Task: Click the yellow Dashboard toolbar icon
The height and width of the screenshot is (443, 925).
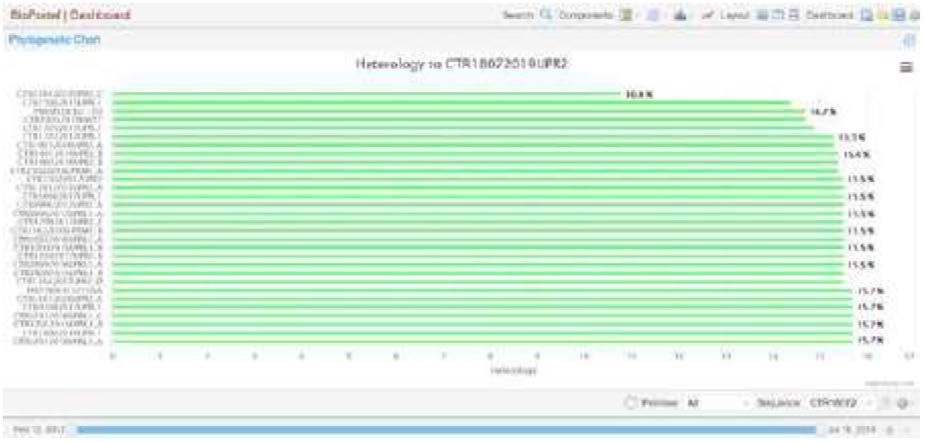Action: [883, 15]
